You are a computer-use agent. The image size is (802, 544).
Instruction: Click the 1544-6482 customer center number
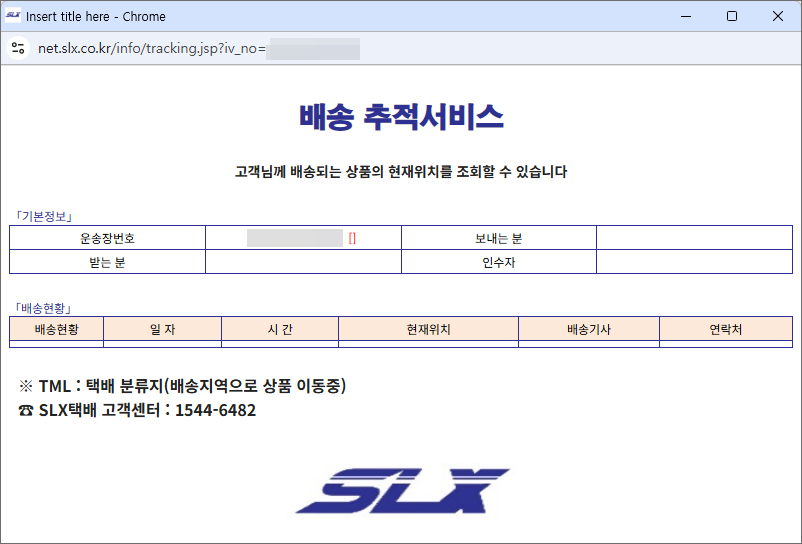(215, 410)
